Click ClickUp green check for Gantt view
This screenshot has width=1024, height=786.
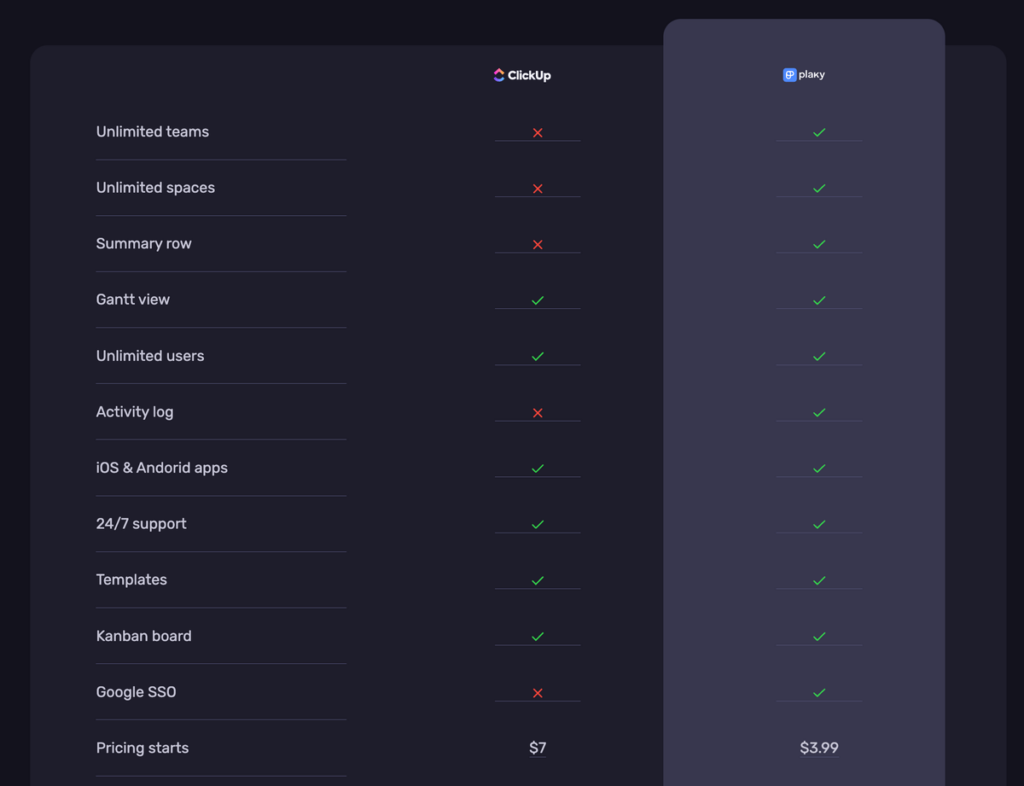[537, 300]
